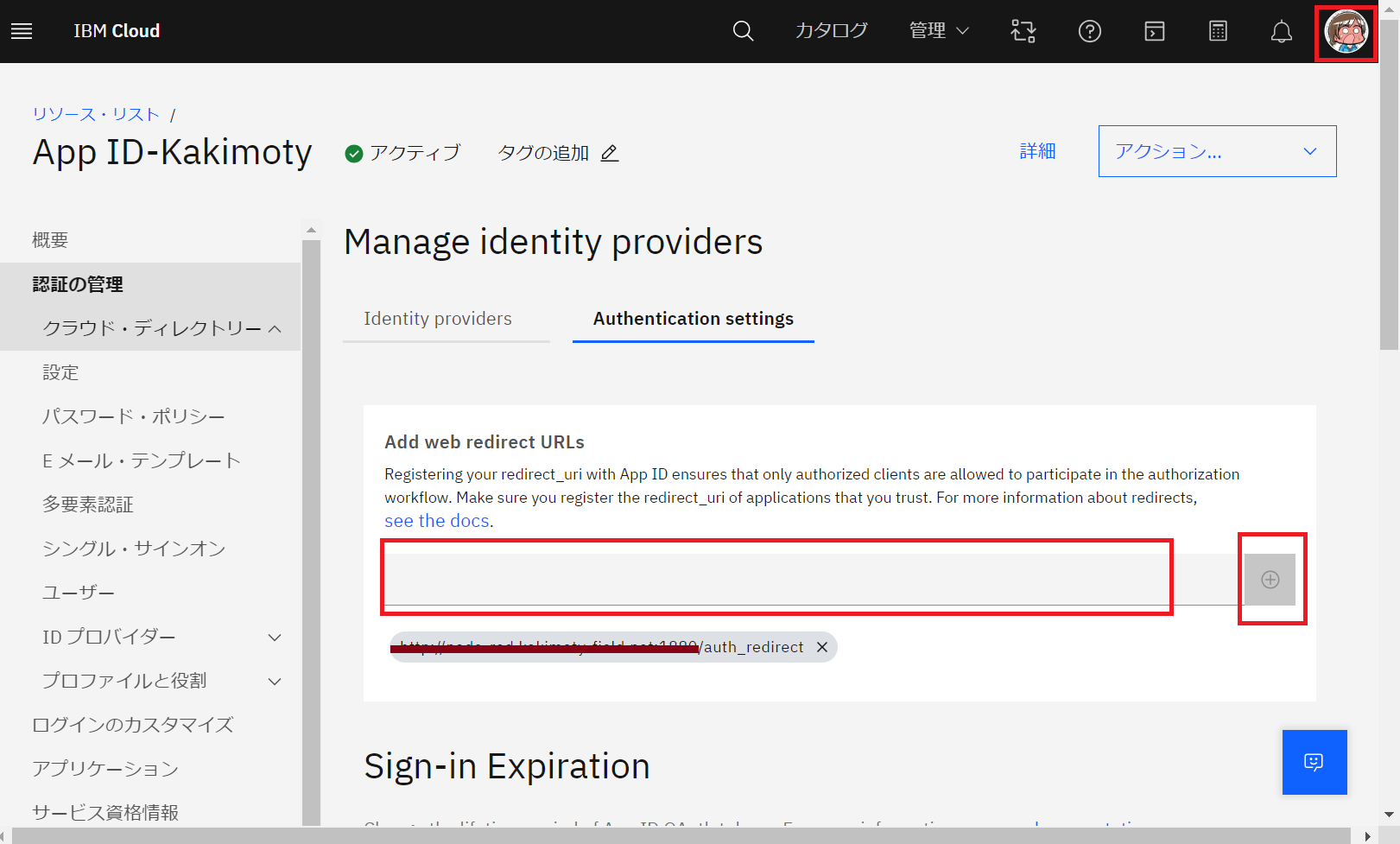Click the App ID-Kakimoty page title
Image resolution: width=1400 pixels, height=844 pixels.
[x=172, y=152]
